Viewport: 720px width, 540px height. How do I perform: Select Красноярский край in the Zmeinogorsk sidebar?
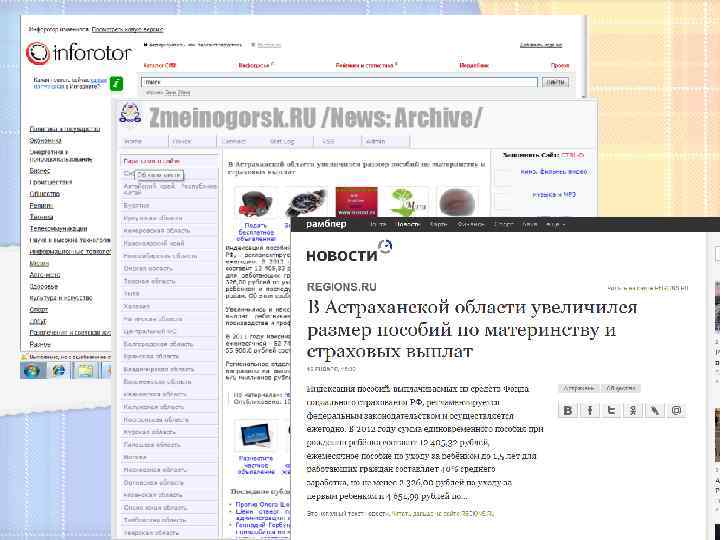click(x=153, y=243)
